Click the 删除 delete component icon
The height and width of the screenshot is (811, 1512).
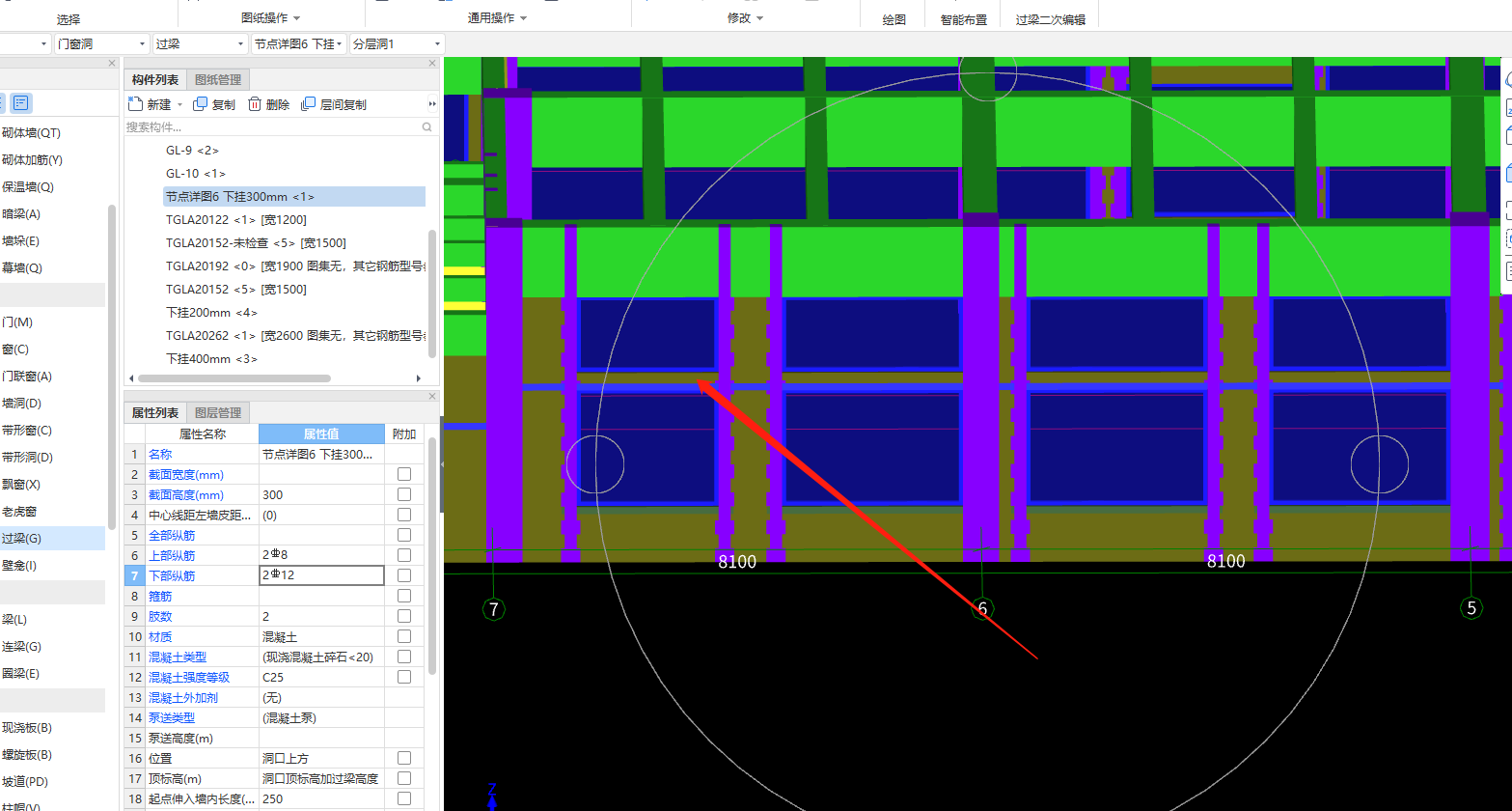(x=255, y=104)
